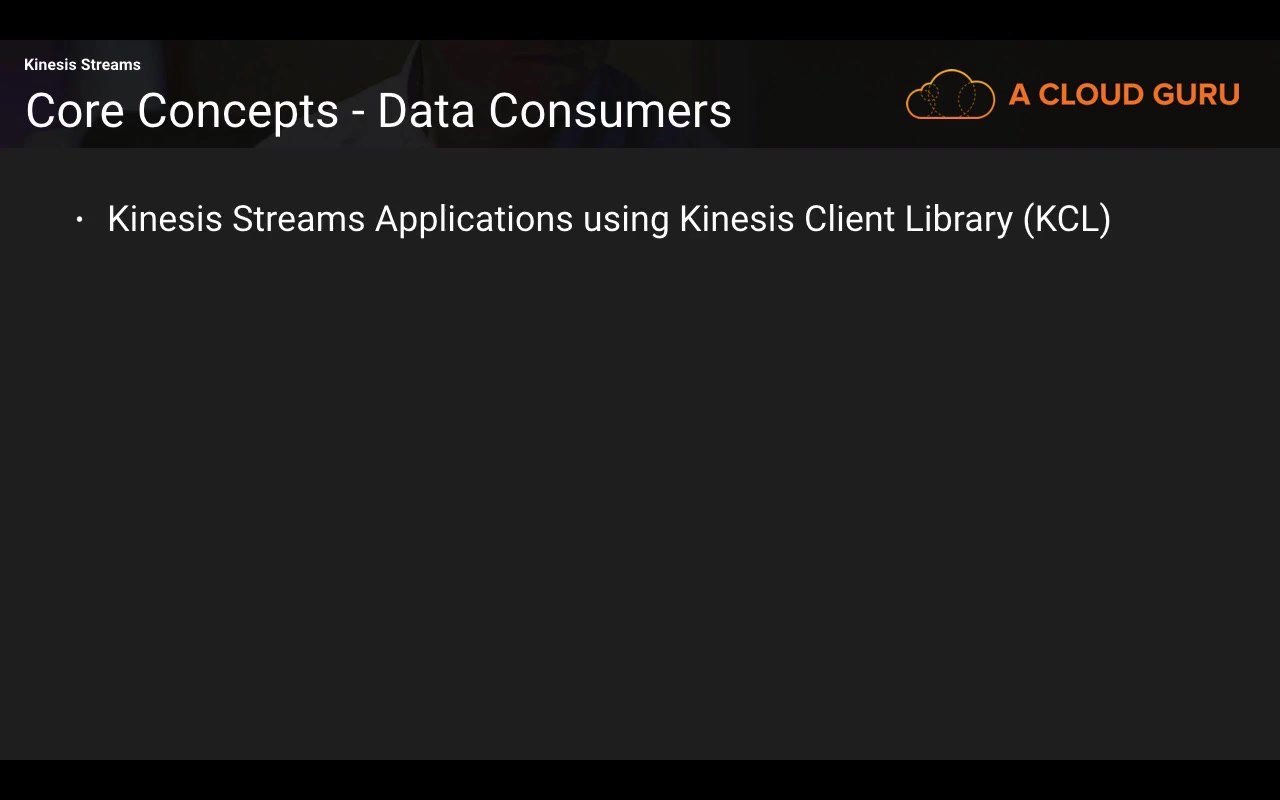Click the word Kinesis starting the bullet line
The image size is (1280, 800).
[x=164, y=219]
